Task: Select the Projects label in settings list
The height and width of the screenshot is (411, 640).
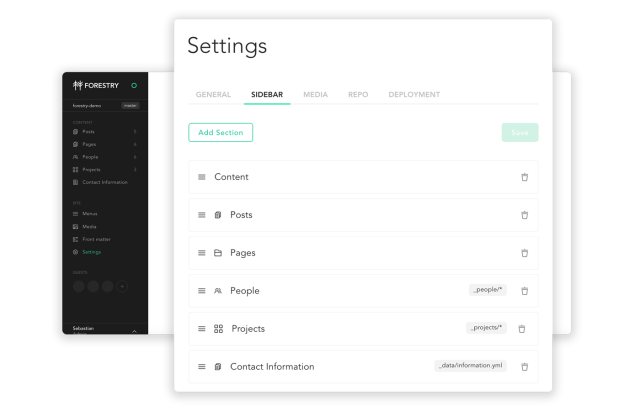Action: click(x=248, y=329)
